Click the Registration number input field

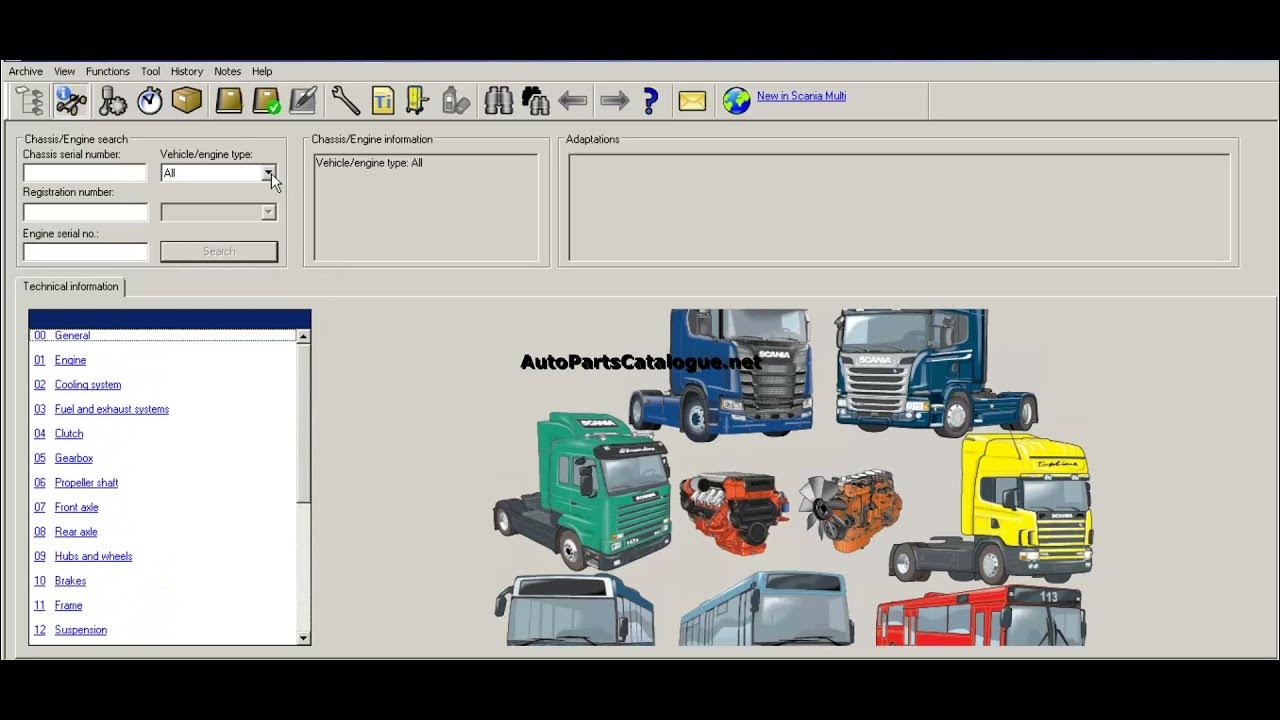(85, 212)
